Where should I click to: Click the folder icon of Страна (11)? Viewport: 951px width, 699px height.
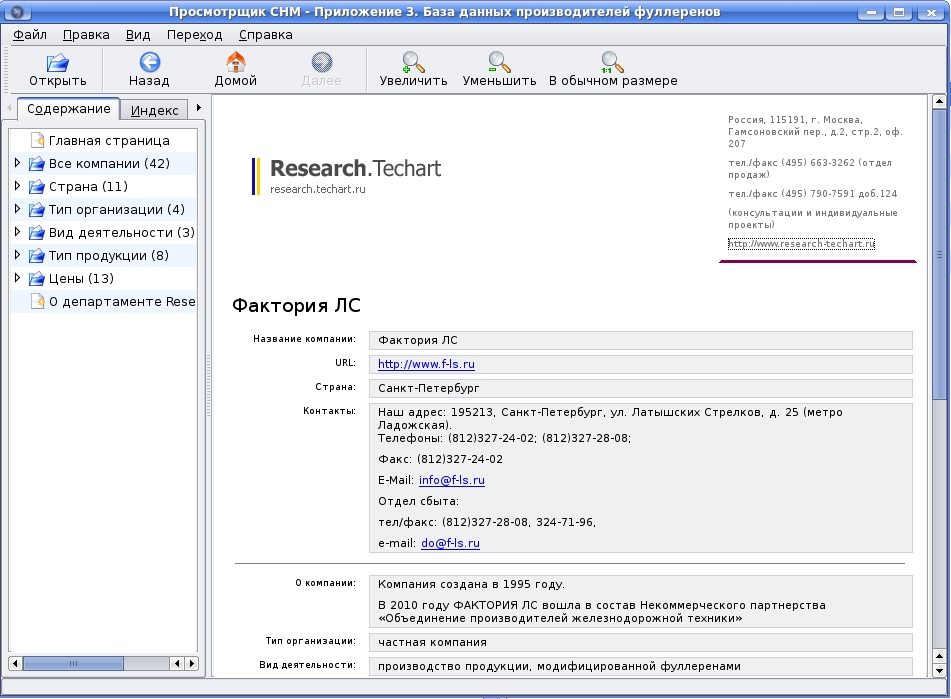(x=37, y=186)
